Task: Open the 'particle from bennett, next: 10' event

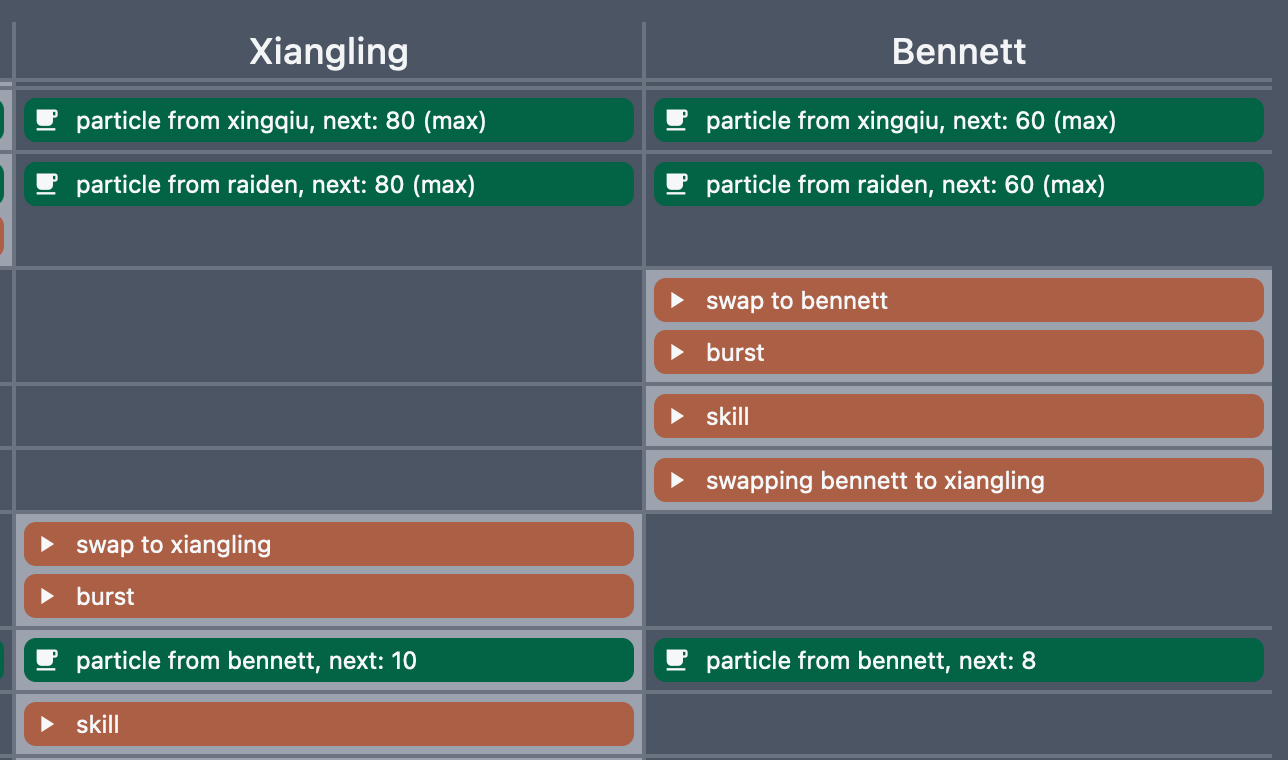Action: (328, 659)
